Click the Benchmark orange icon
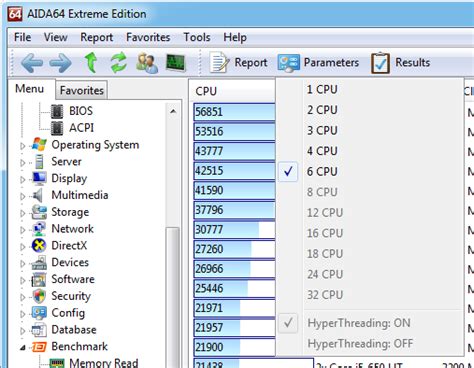Viewport: 474px width, 368px height. click(x=39, y=347)
